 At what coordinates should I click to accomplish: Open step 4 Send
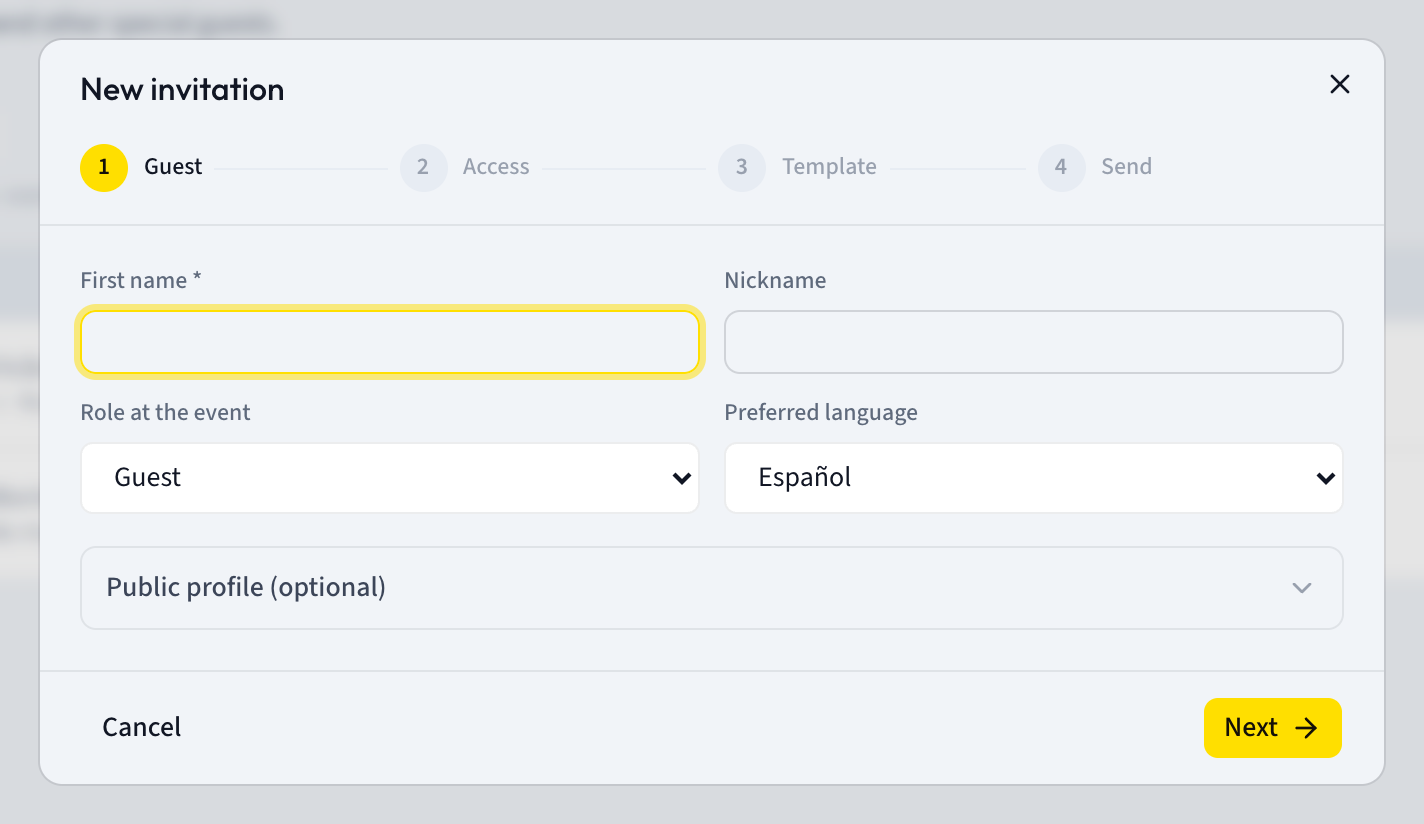click(x=1095, y=167)
